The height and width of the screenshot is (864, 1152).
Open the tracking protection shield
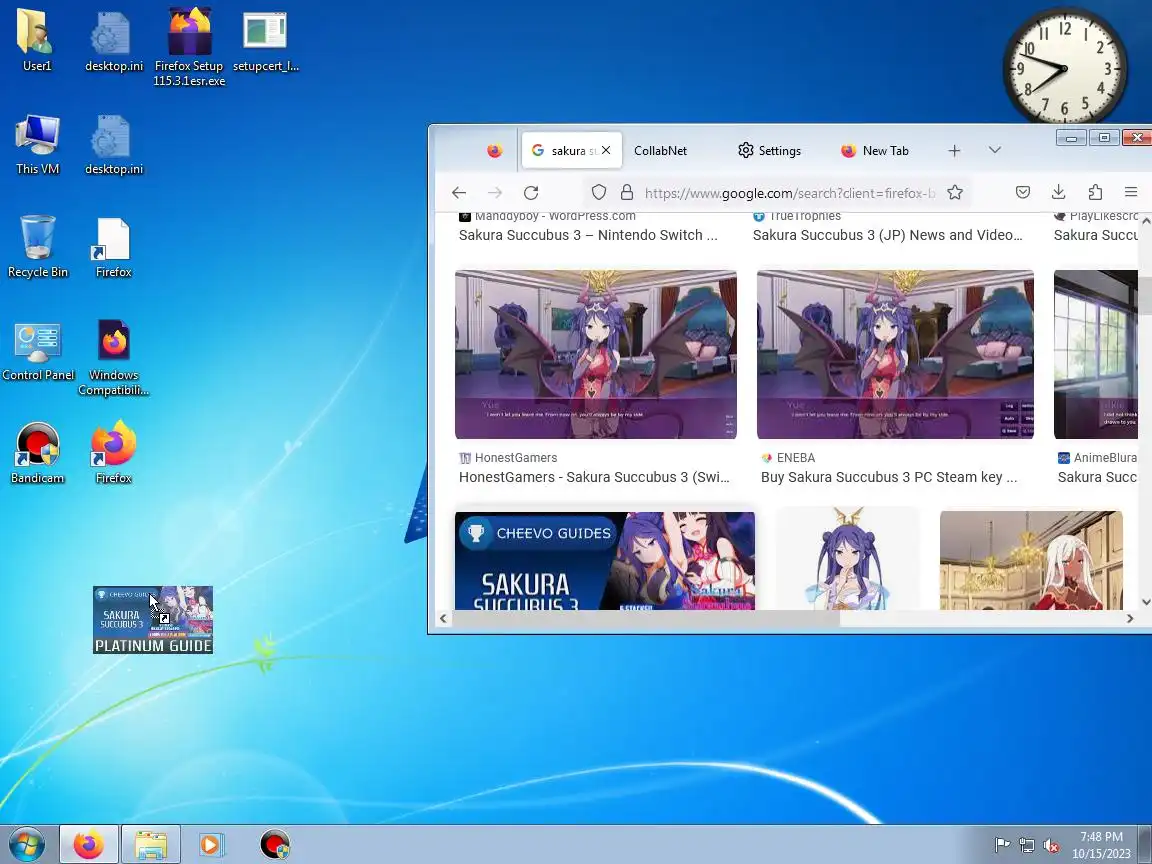pyautogui.click(x=599, y=192)
